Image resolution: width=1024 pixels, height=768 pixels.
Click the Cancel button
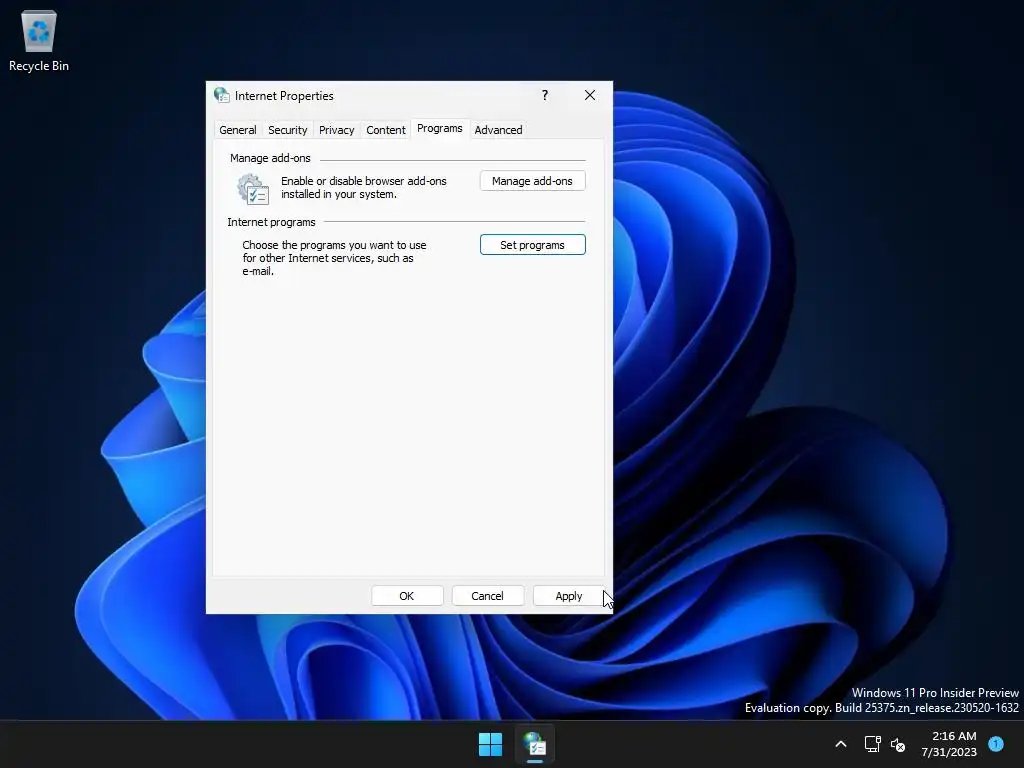487,596
